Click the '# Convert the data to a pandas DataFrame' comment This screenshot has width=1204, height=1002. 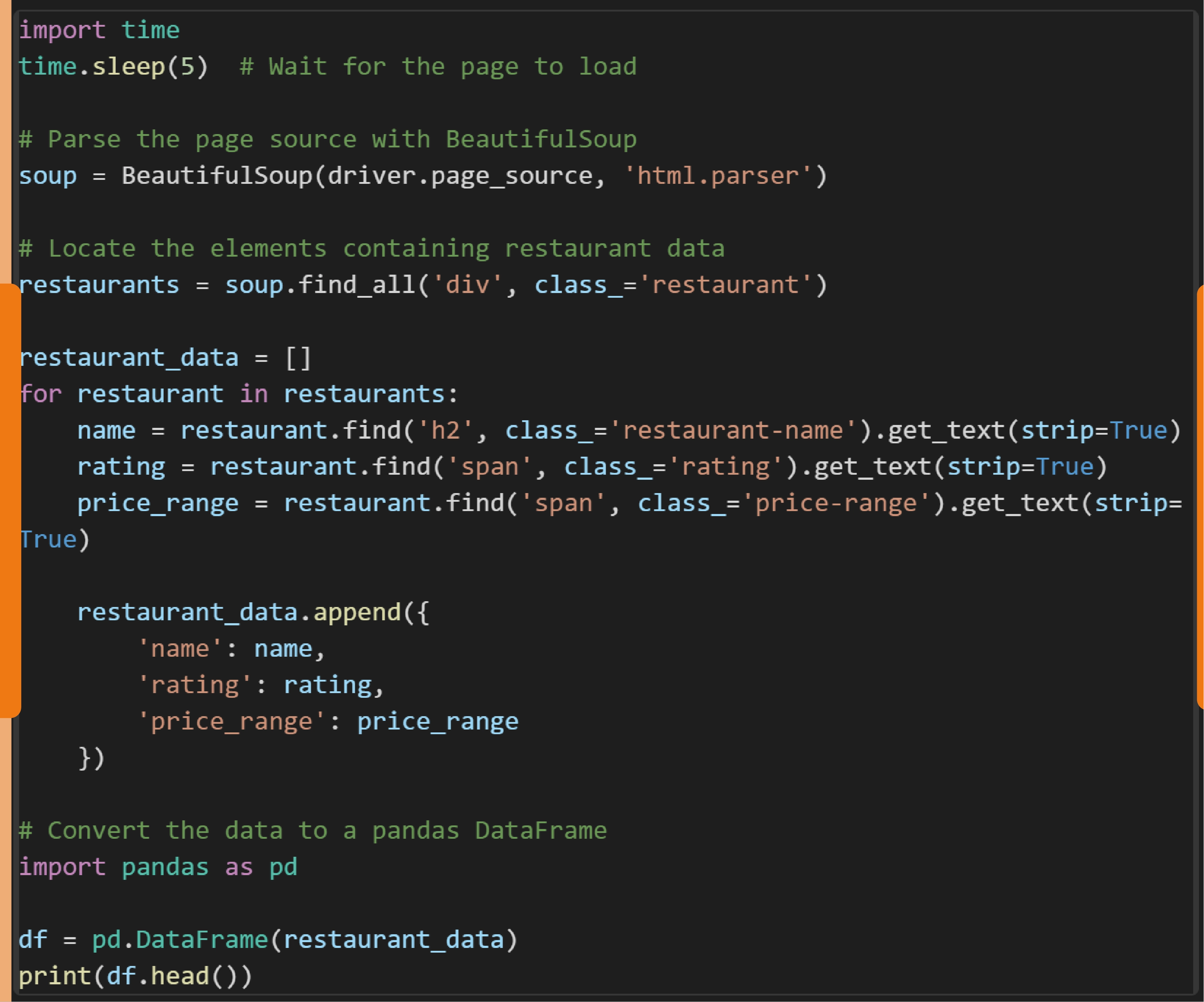tap(313, 830)
